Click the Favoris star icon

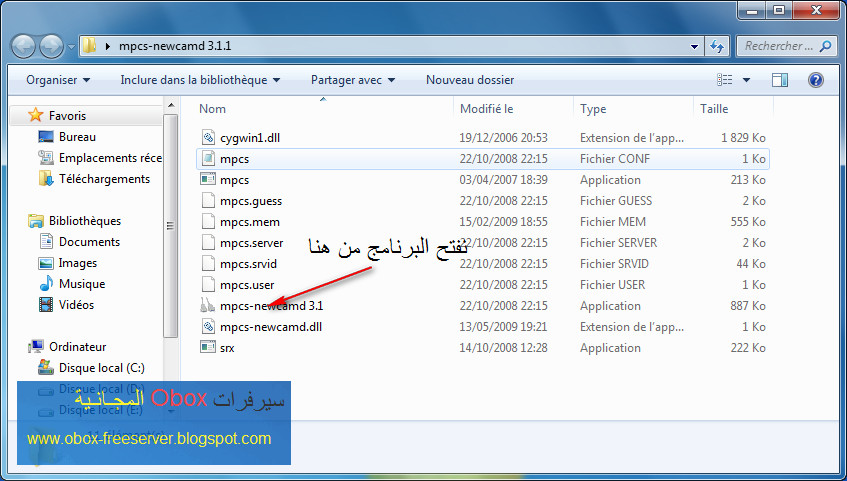click(x=36, y=115)
